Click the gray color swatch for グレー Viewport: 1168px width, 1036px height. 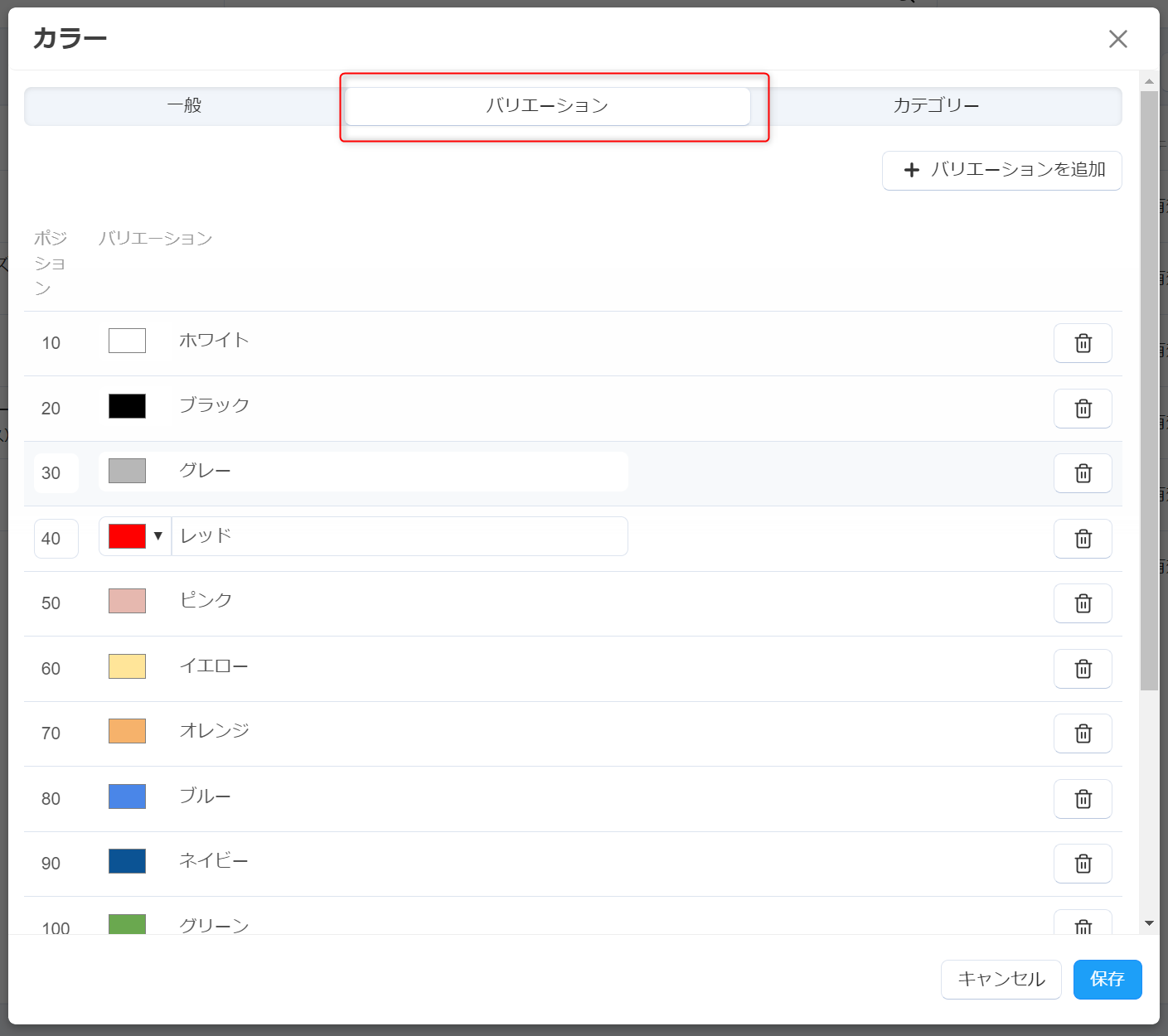coord(127,471)
